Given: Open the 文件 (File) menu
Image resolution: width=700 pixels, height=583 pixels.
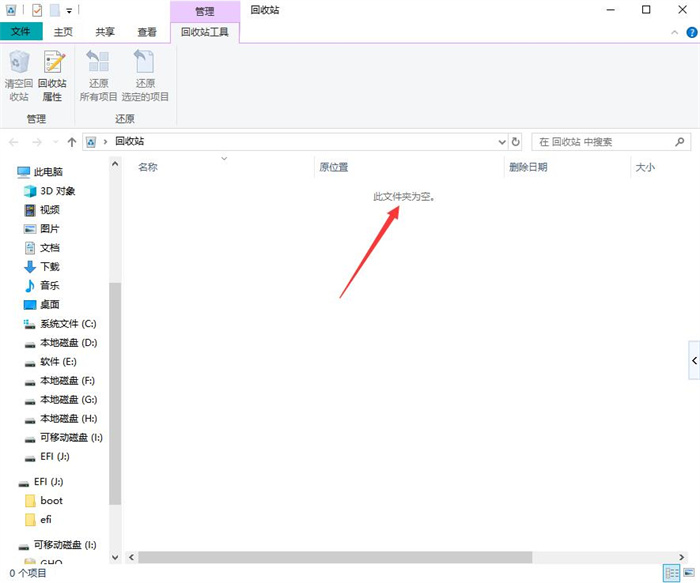Looking at the screenshot, I should tap(20, 32).
